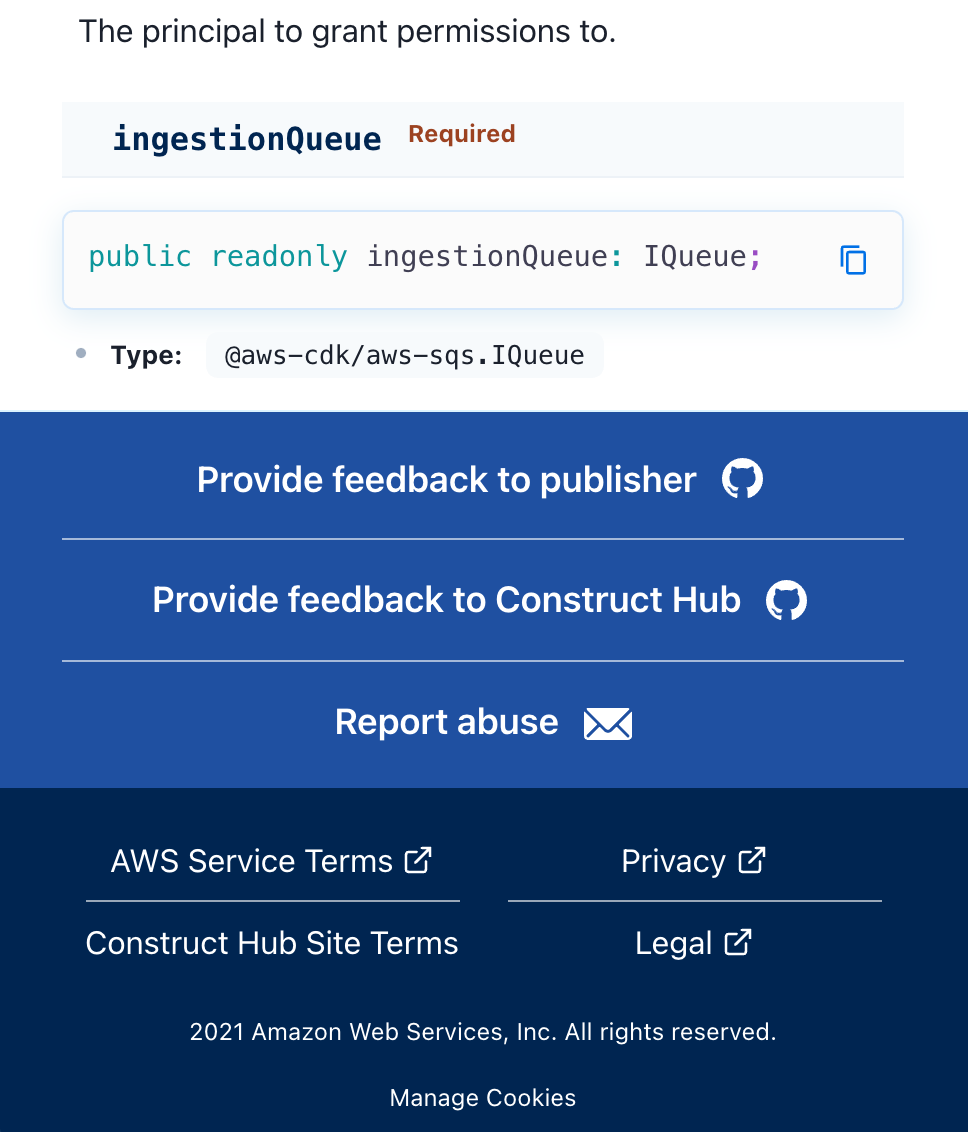Open the AWS Service Terms page
The image size is (968, 1132).
pyautogui.click(x=251, y=861)
